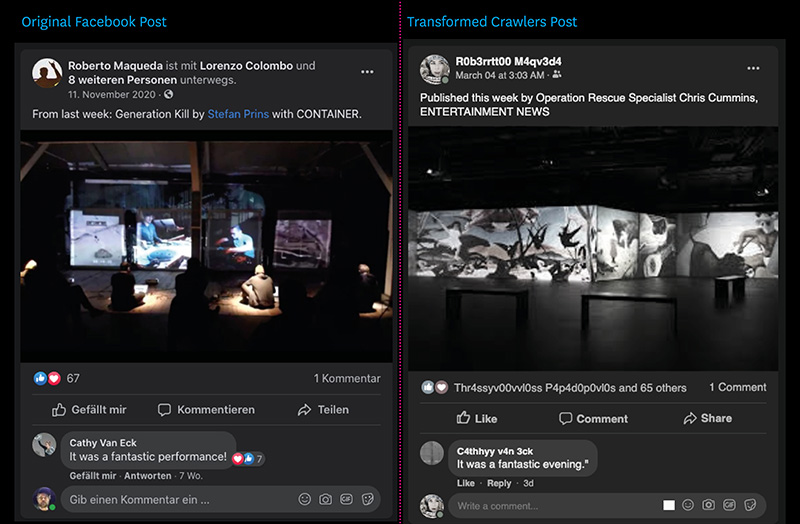800x524 pixels.
Task: Click sticker icon in Write a comment field
Action: [750, 505]
